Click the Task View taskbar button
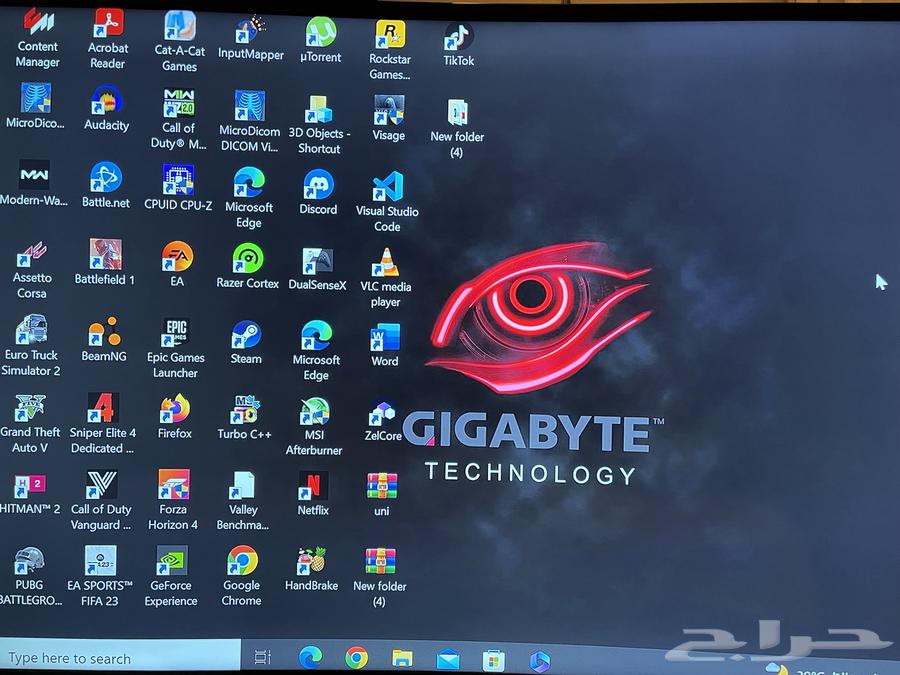The image size is (900, 675). 263,659
